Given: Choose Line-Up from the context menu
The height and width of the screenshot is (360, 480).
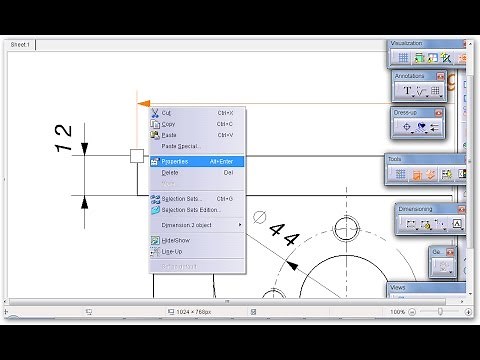Looking at the screenshot, I should (x=197, y=252).
